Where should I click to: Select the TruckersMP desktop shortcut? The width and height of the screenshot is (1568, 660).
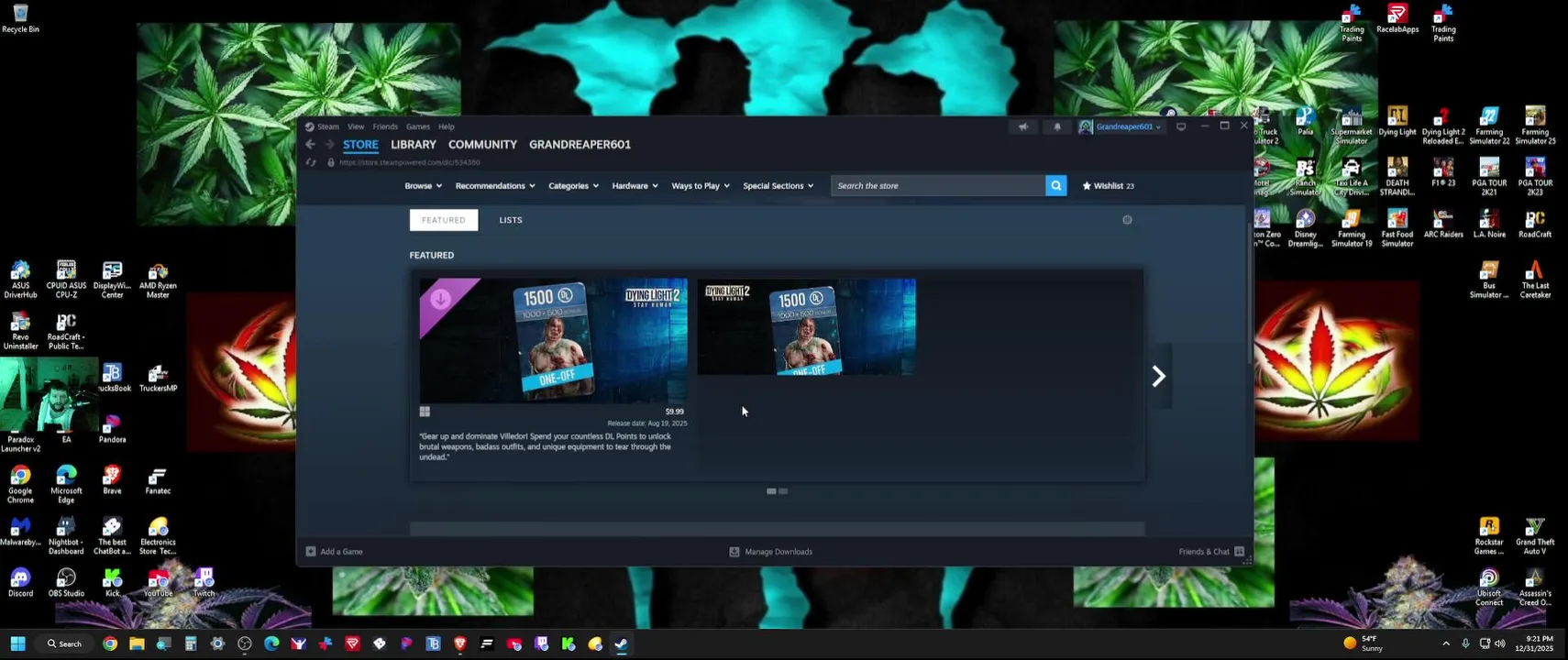pyautogui.click(x=158, y=378)
